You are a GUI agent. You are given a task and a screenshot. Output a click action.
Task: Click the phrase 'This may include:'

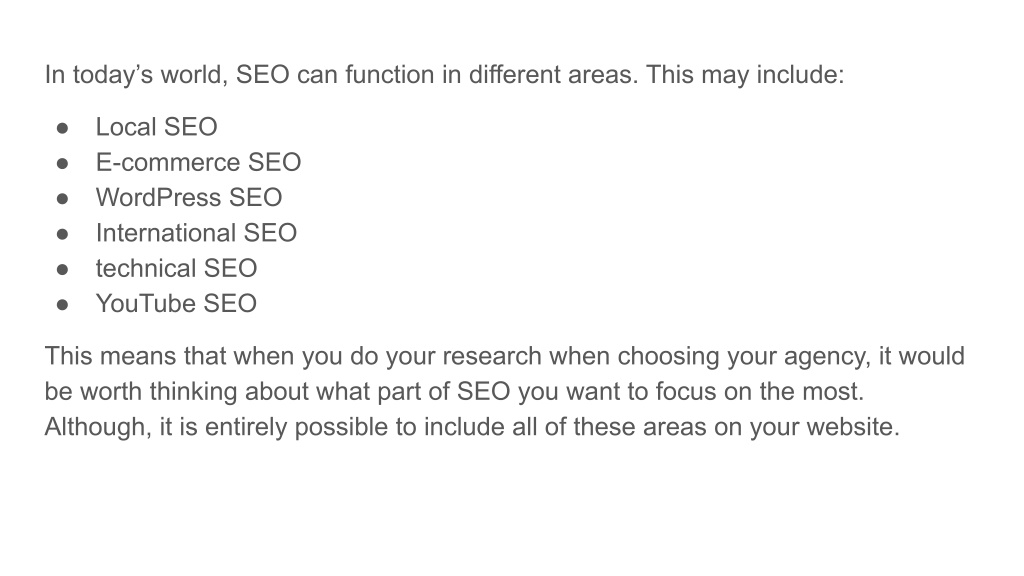[745, 74]
